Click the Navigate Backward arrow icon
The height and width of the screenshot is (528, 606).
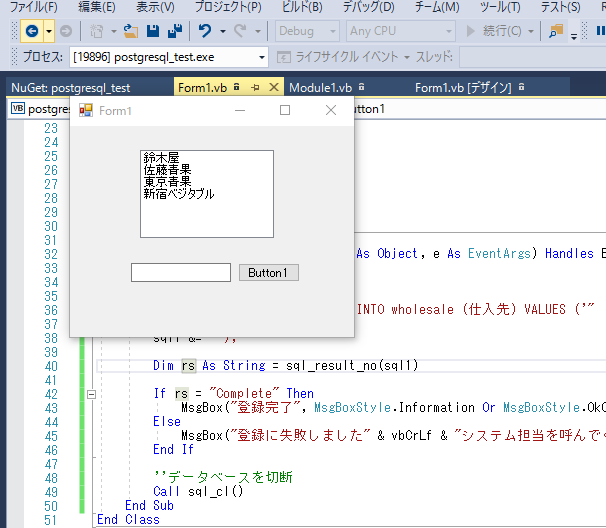[x=32, y=31]
